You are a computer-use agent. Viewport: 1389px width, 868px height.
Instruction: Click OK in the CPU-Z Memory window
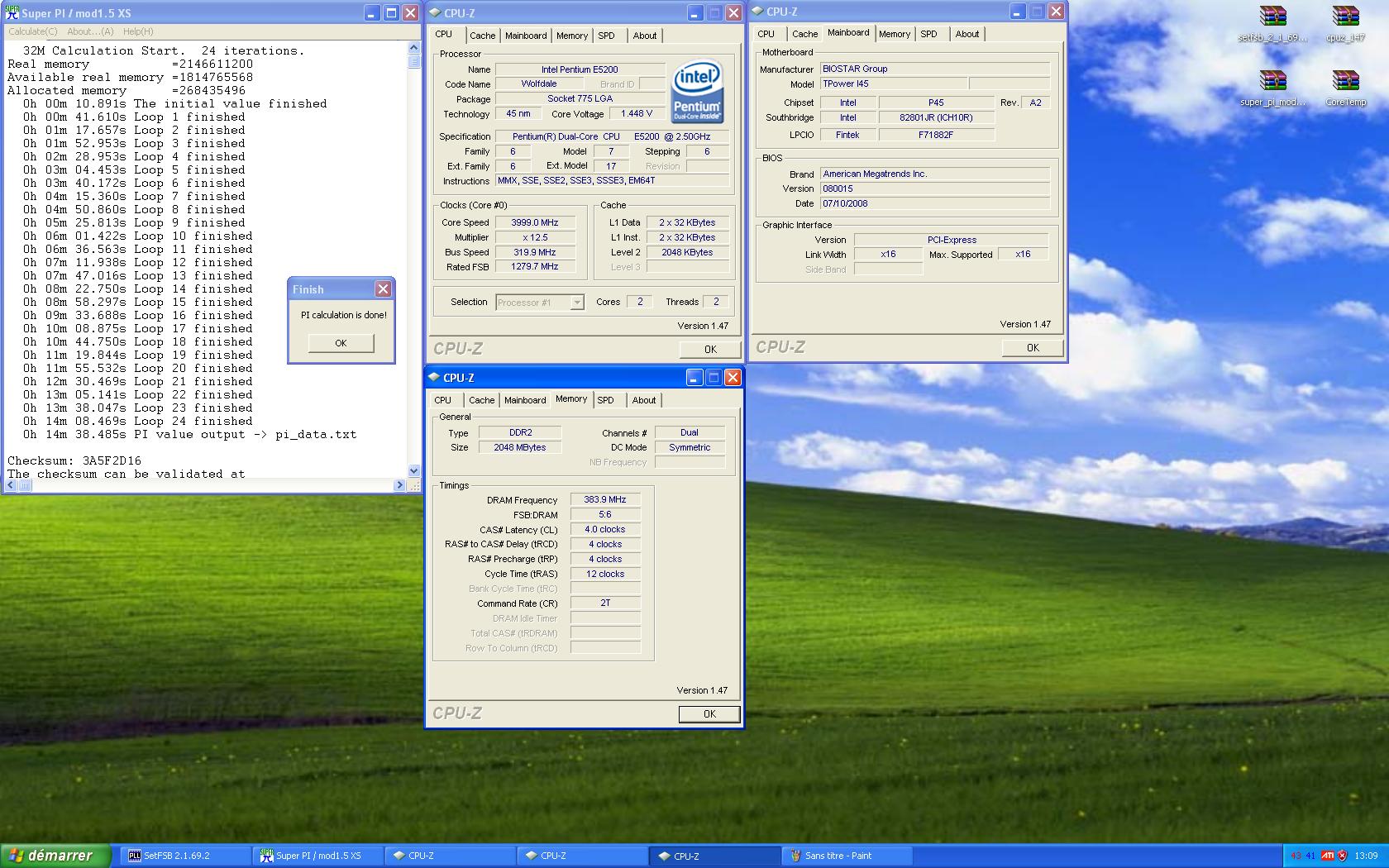709,713
